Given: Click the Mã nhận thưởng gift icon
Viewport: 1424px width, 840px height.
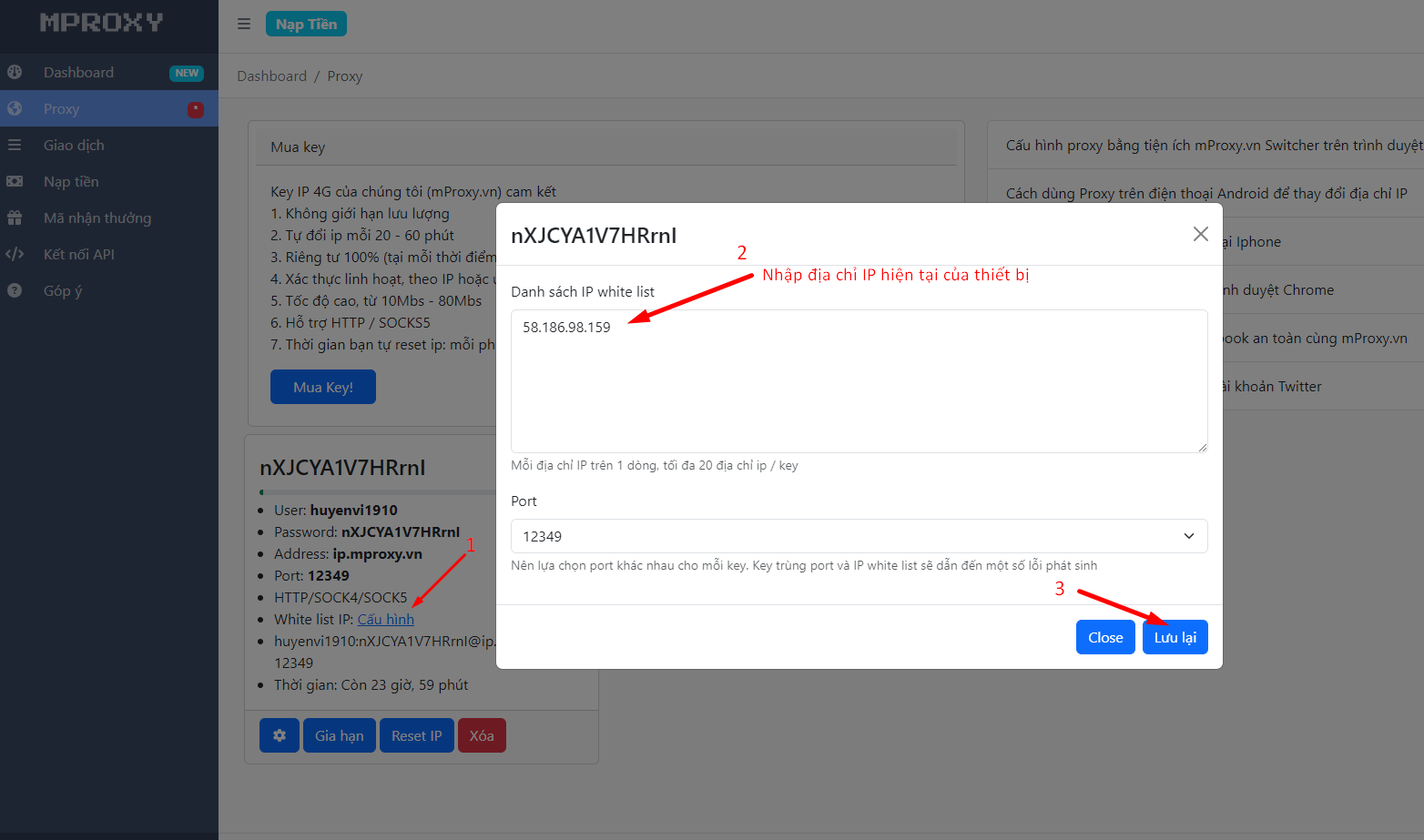Looking at the screenshot, I should 15,218.
